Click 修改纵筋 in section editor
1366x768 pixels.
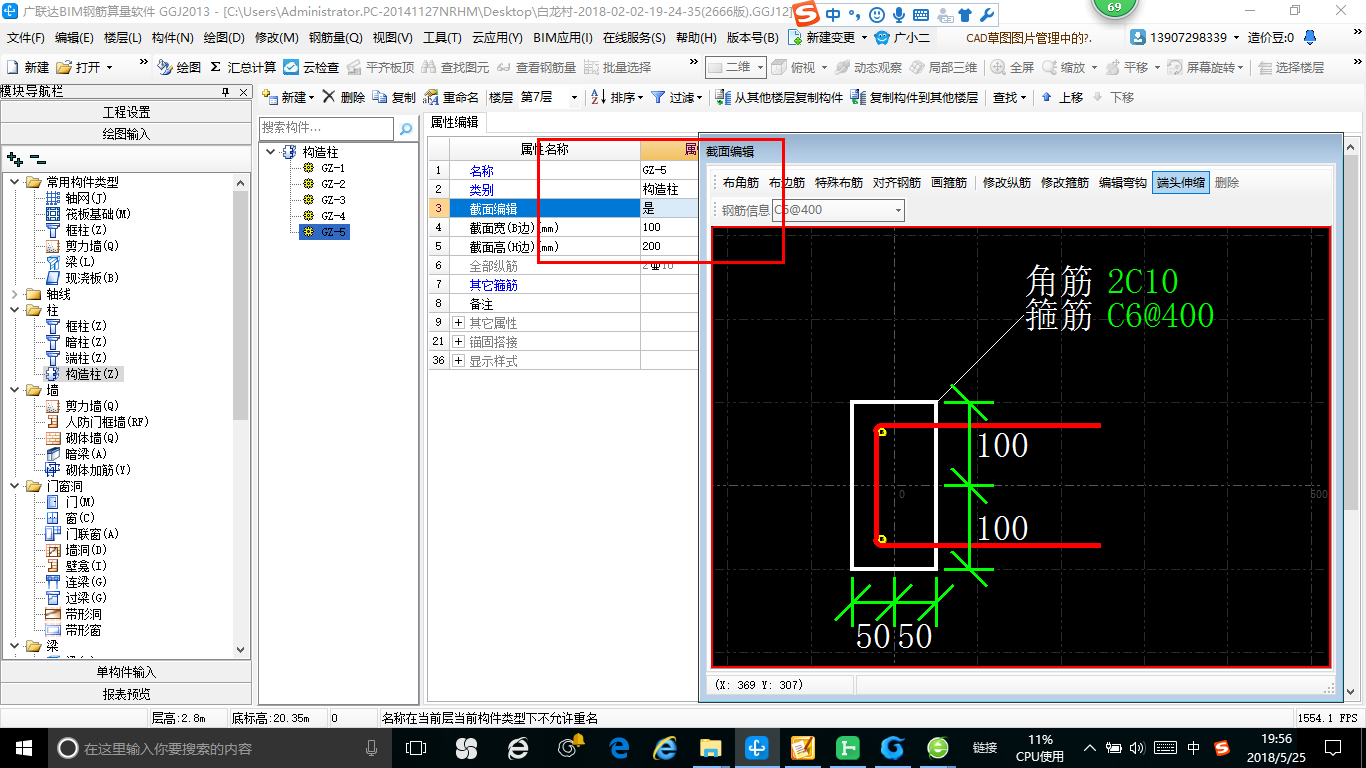1007,183
